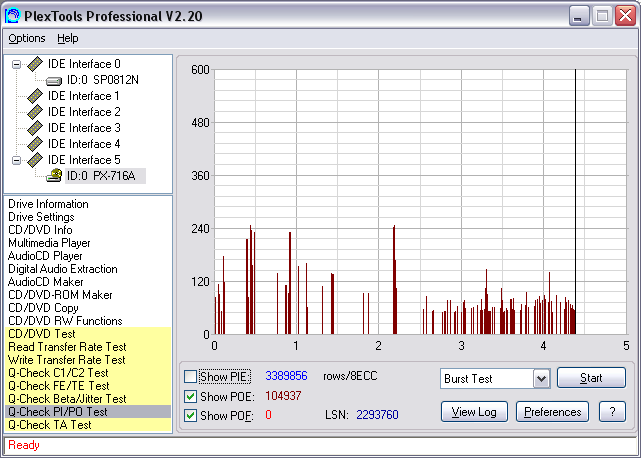Screen dimensions: 641x458
Task: Click the IDE Interface 5 chip icon
Action: tap(35, 159)
